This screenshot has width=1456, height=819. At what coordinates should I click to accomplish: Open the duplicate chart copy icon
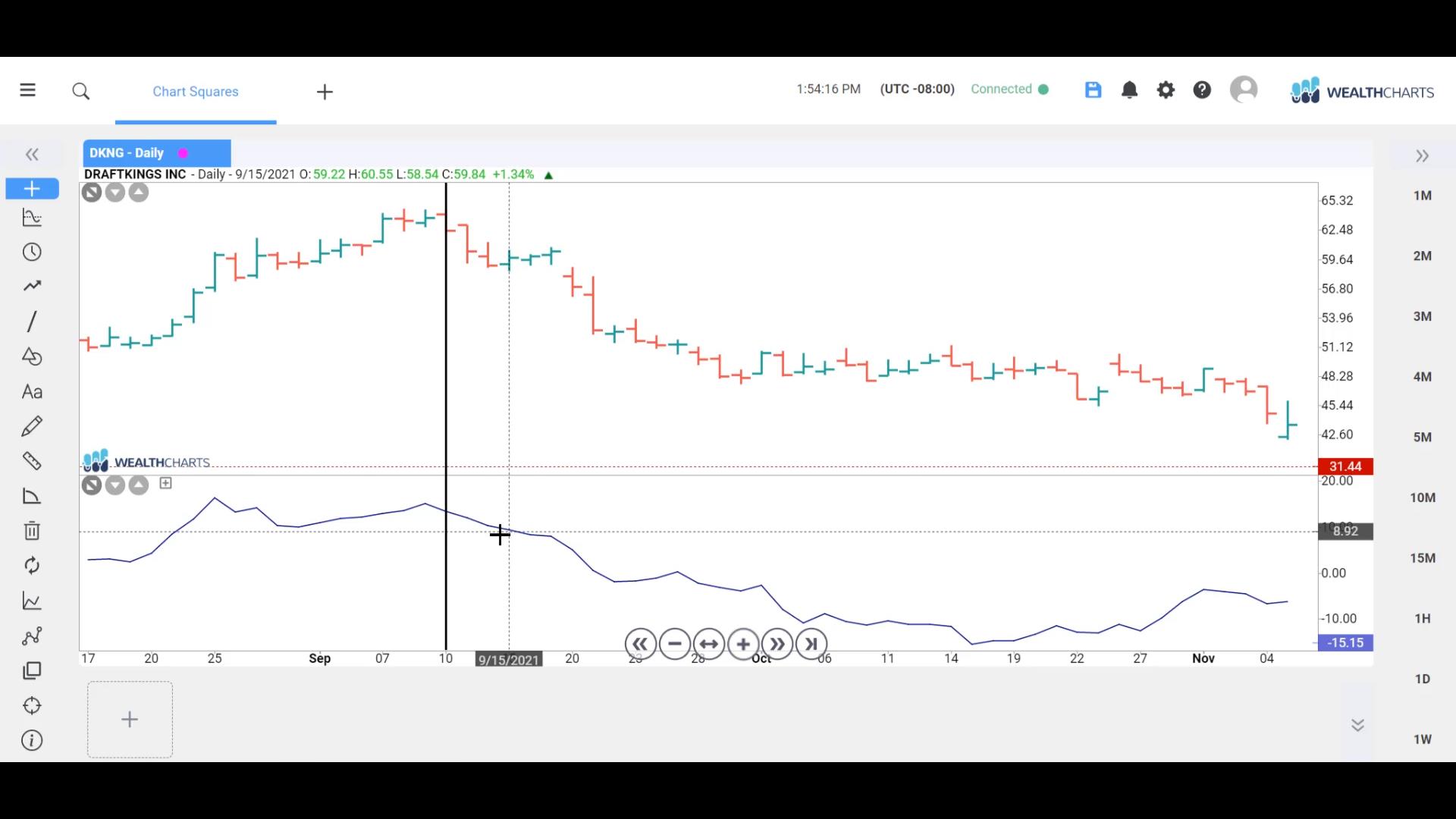point(32,671)
